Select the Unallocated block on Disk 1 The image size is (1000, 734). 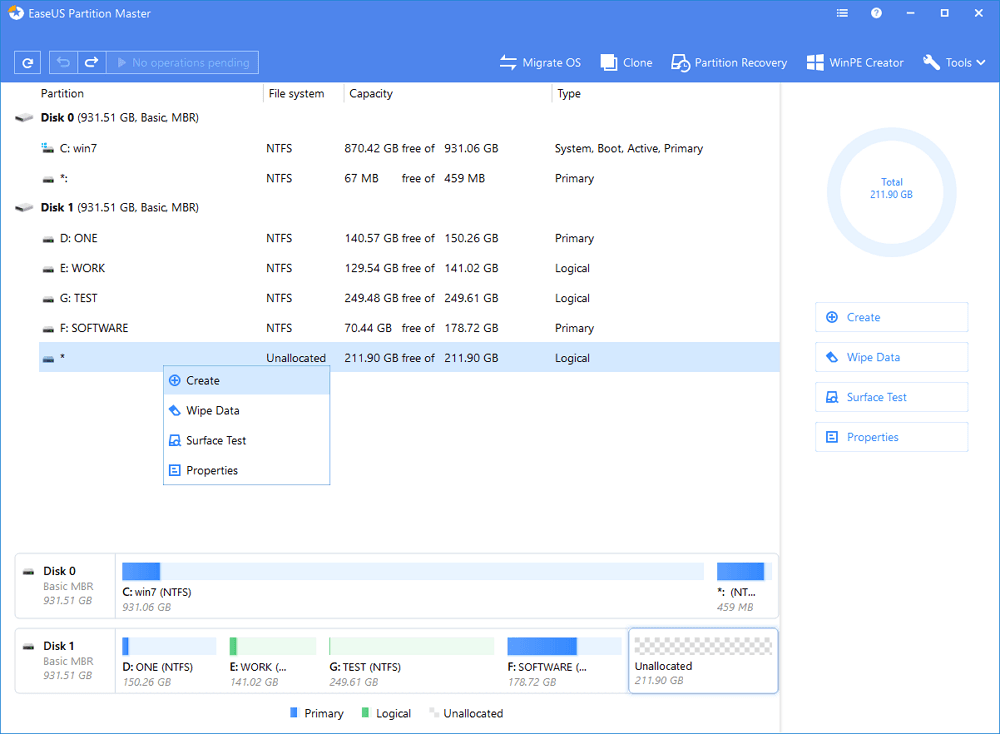point(702,660)
